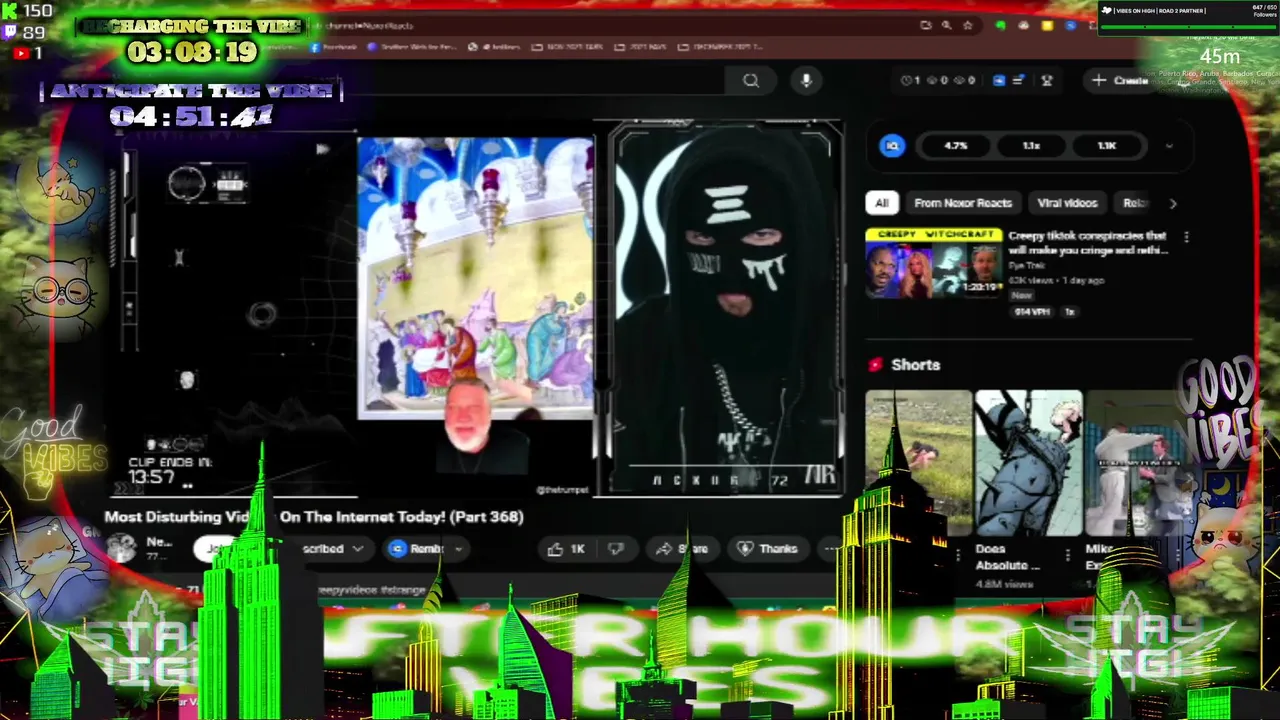
Task: Open options menu for Creepy tiktok video
Action: 1186,237
